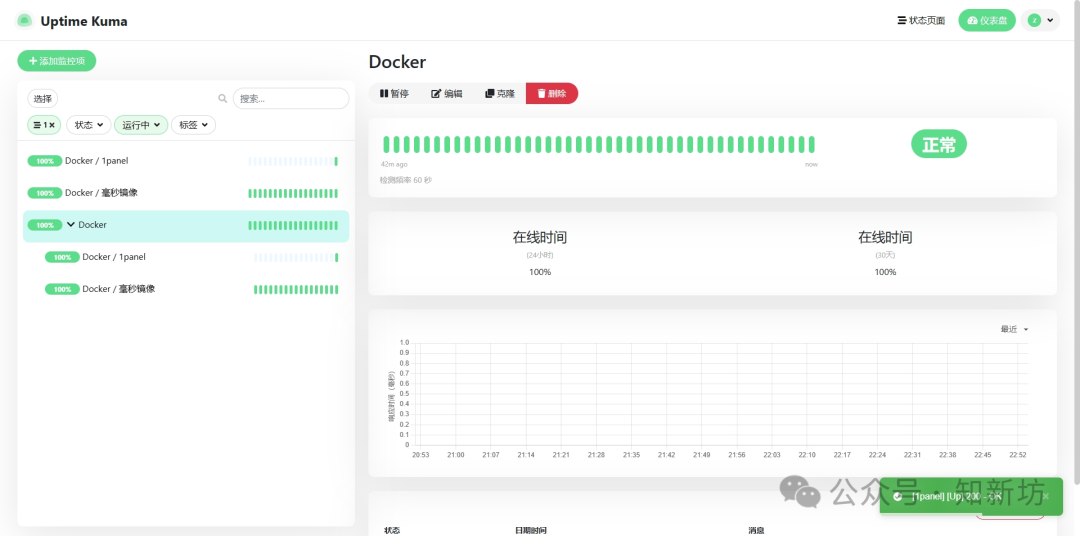This screenshot has height=536, width=1080.
Task: Click 编辑 edit button
Action: pos(446,94)
